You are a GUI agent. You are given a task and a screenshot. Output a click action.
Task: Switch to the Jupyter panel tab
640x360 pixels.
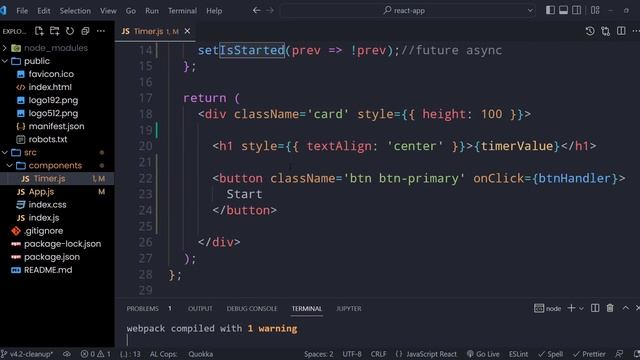pos(349,309)
